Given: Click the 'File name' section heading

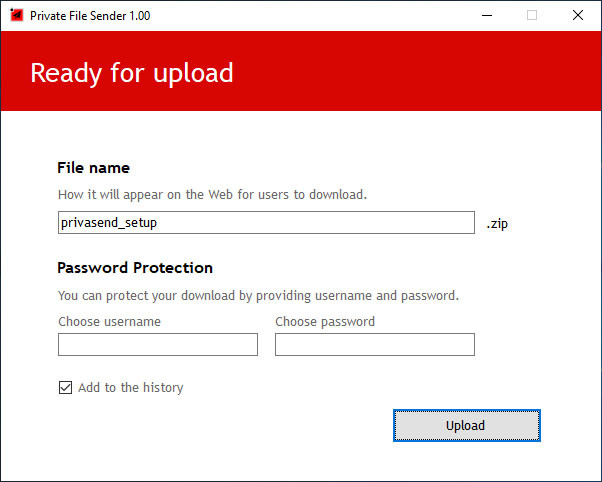Looking at the screenshot, I should click(93, 168).
